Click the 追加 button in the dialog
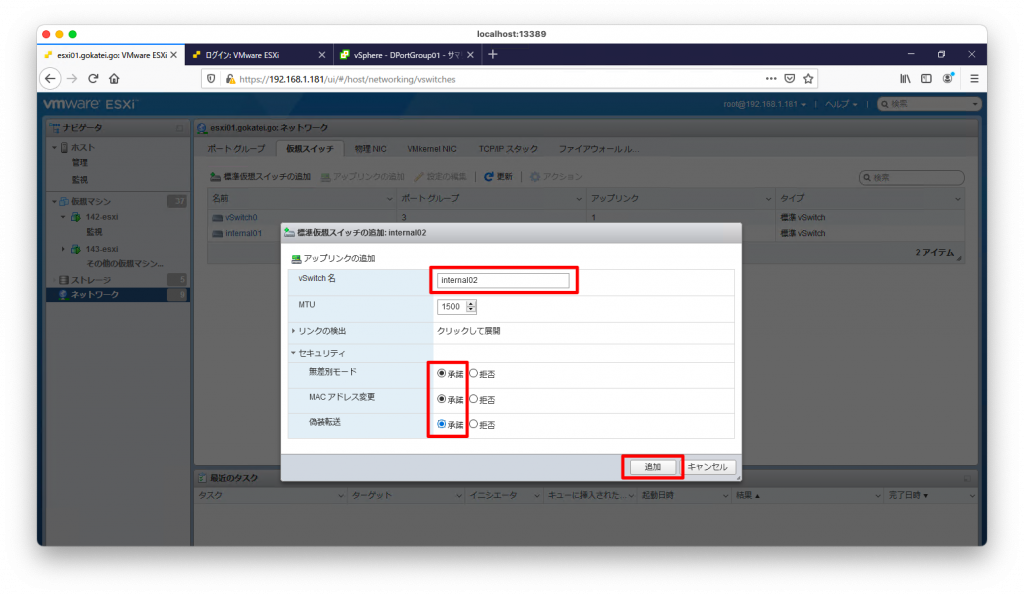 pyautogui.click(x=652, y=466)
